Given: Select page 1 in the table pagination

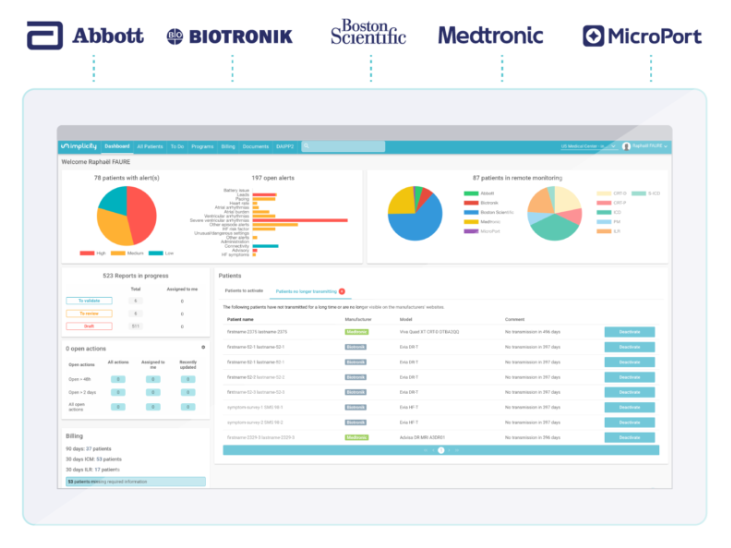Looking at the screenshot, I should [x=441, y=450].
